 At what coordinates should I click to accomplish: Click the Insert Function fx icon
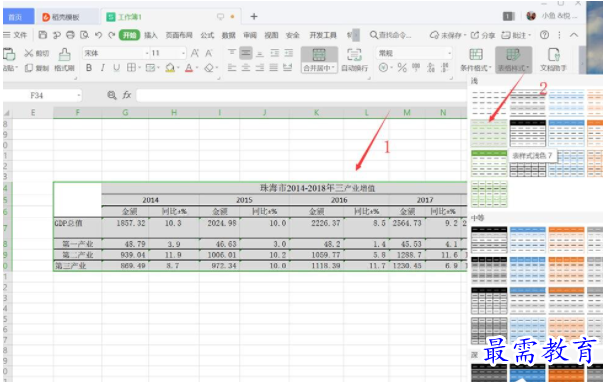[127, 95]
